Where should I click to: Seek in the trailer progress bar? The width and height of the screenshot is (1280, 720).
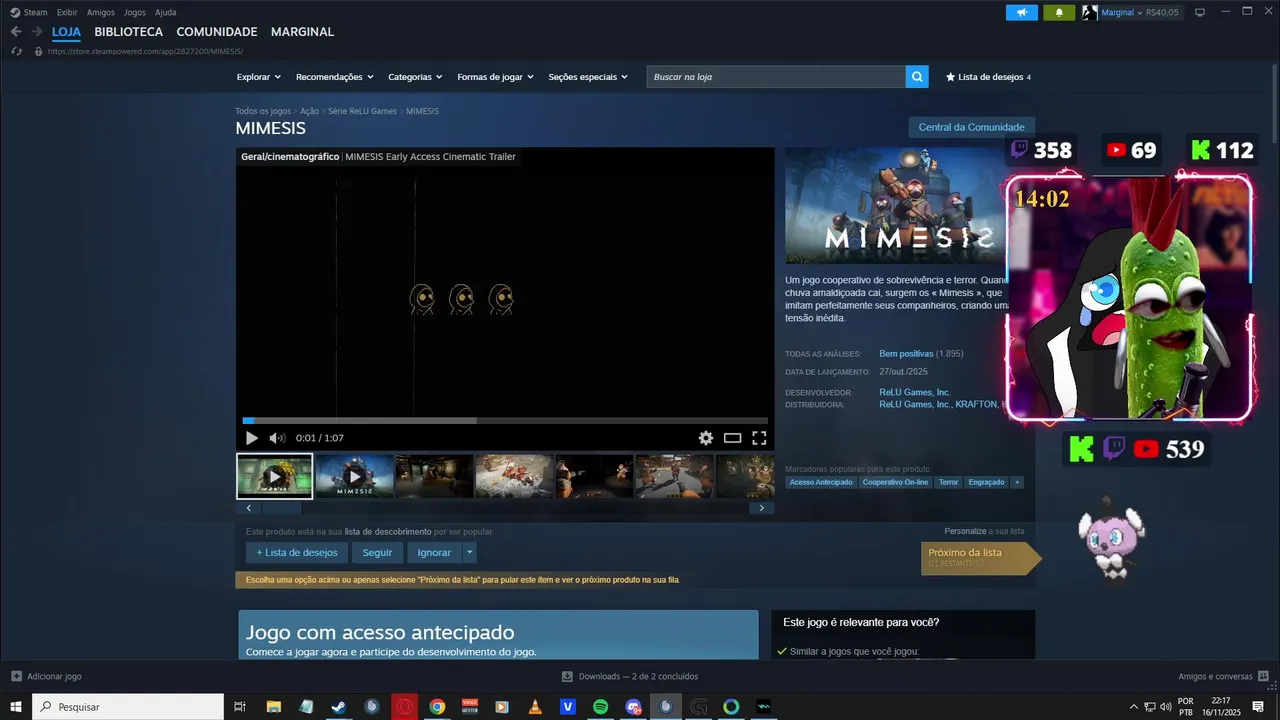(505, 421)
